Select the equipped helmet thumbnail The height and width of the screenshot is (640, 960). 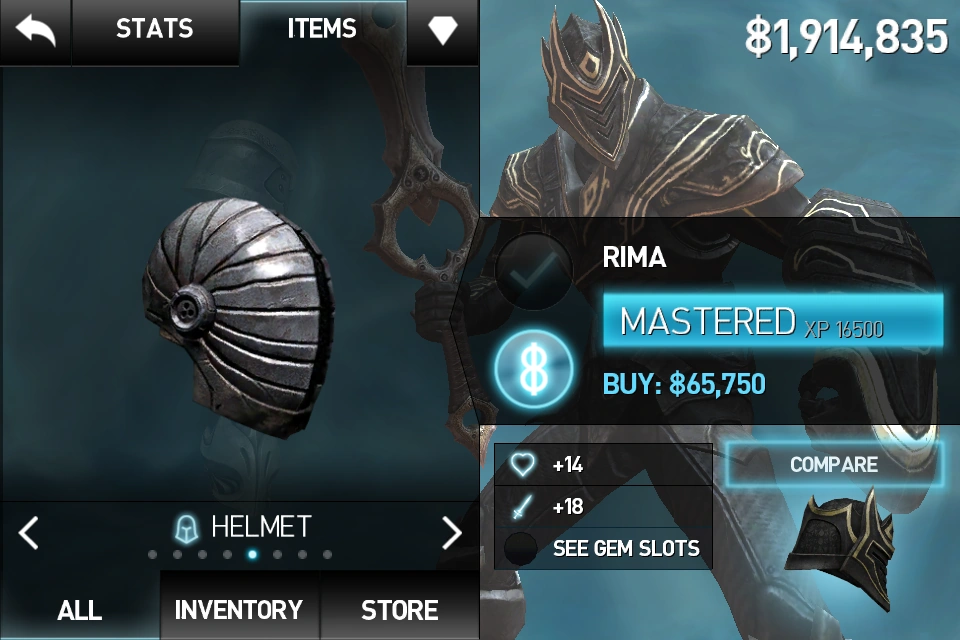840,553
